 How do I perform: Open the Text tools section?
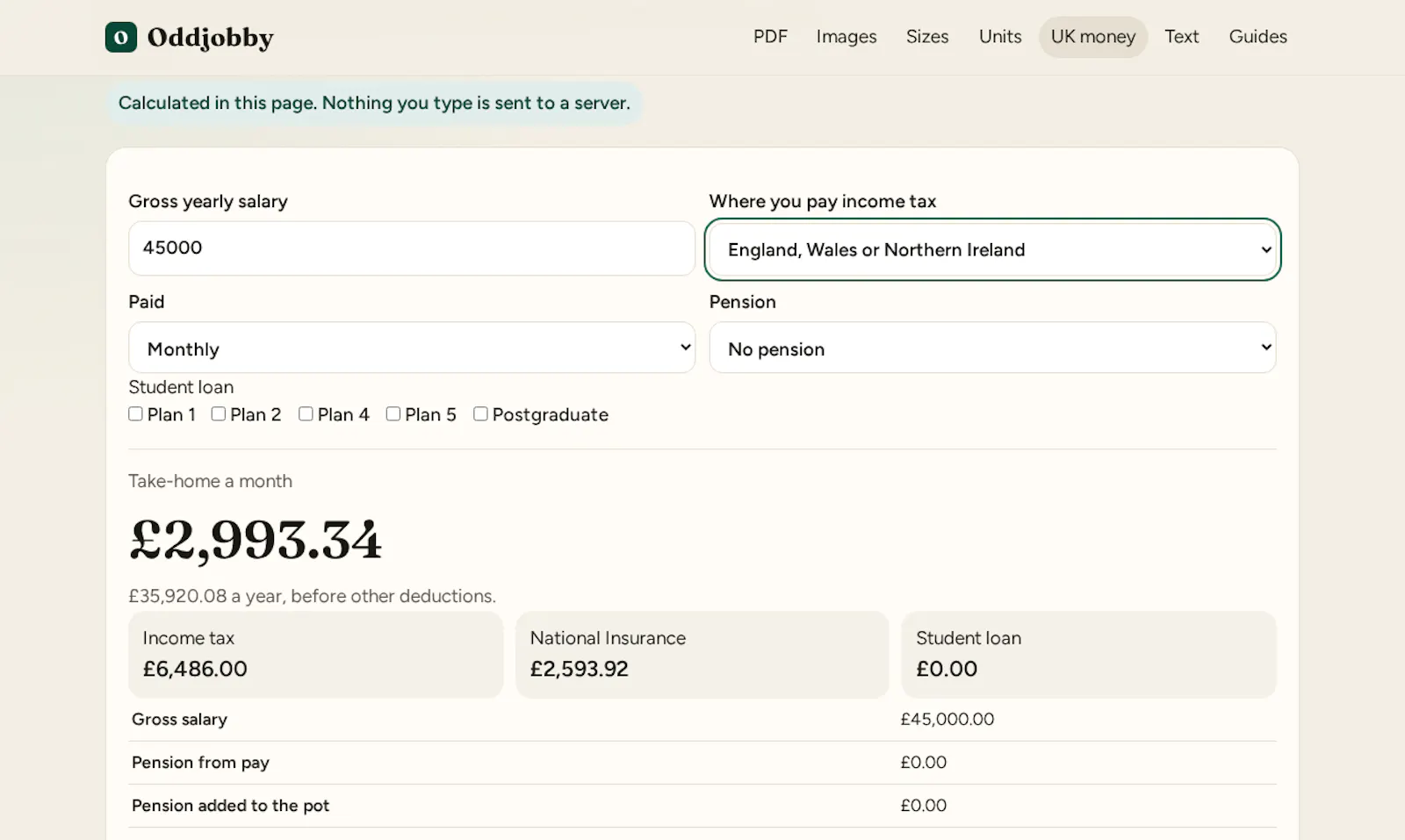point(1181,37)
